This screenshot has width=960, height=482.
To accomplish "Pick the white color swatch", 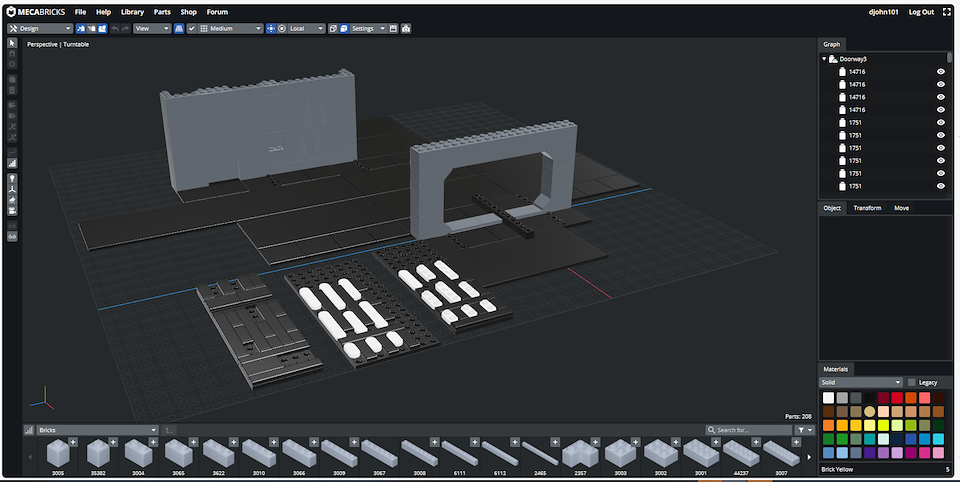I will coord(827,397).
